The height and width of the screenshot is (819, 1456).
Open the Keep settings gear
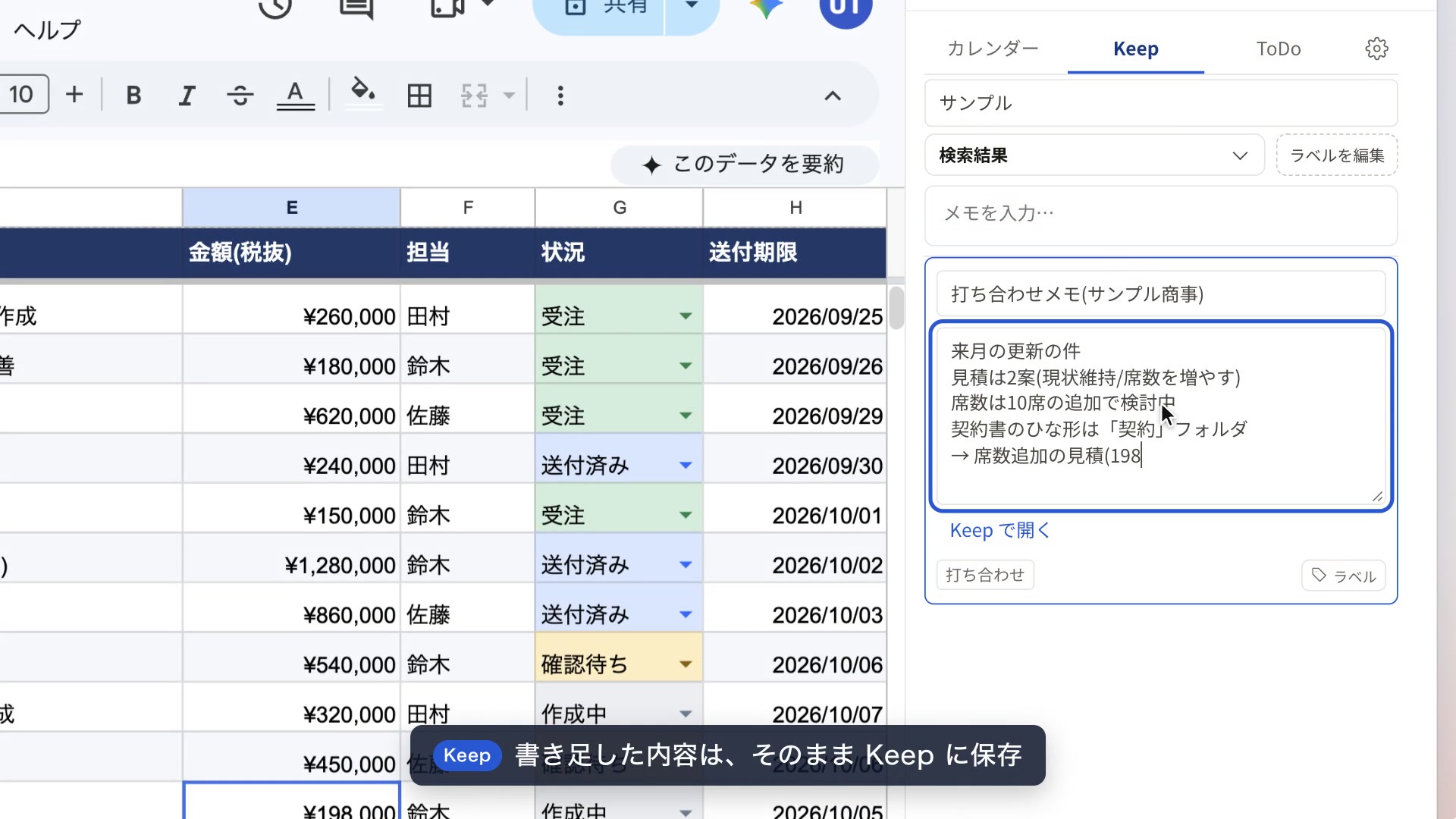coord(1376,49)
